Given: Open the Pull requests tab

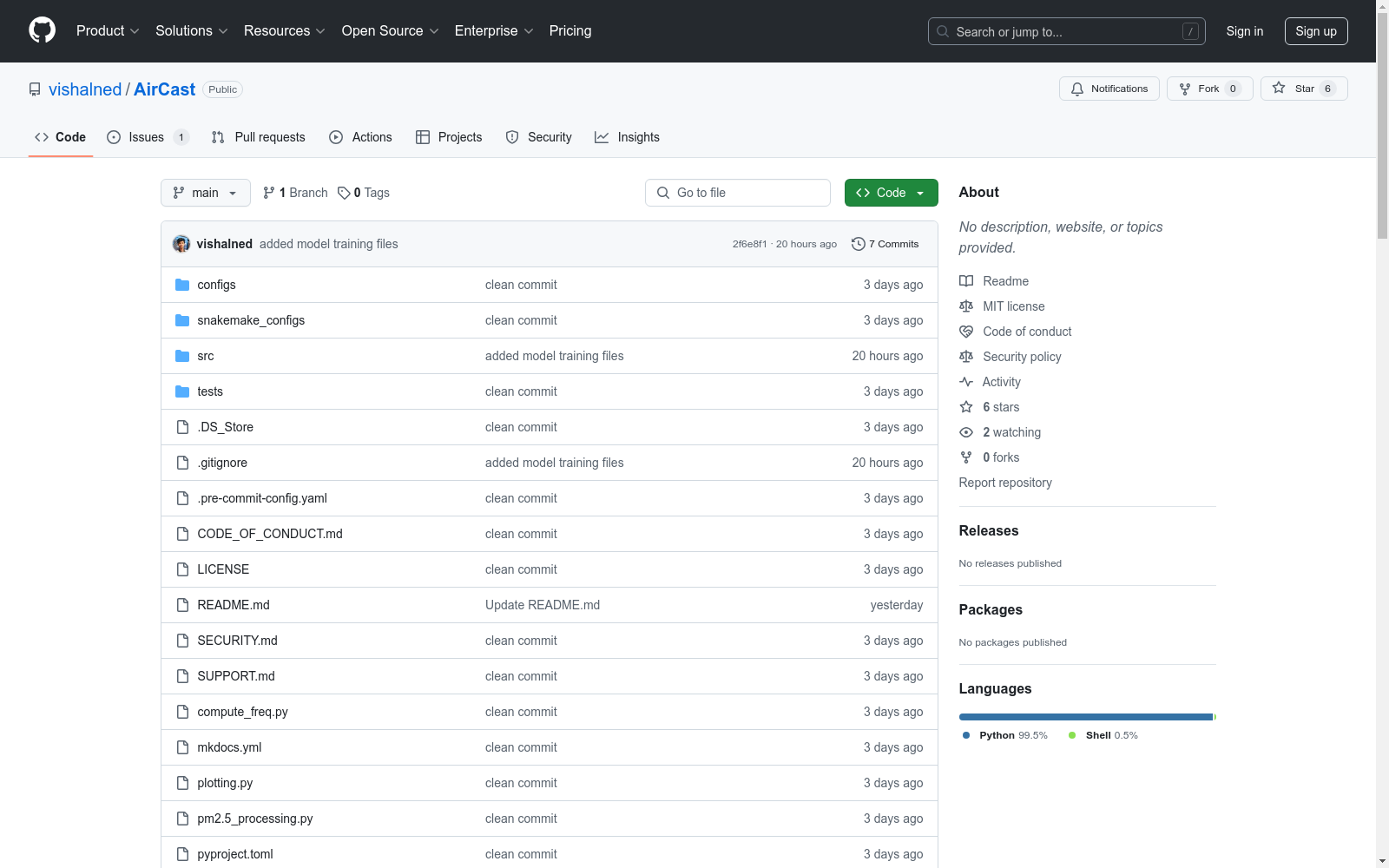Looking at the screenshot, I should pos(259,137).
